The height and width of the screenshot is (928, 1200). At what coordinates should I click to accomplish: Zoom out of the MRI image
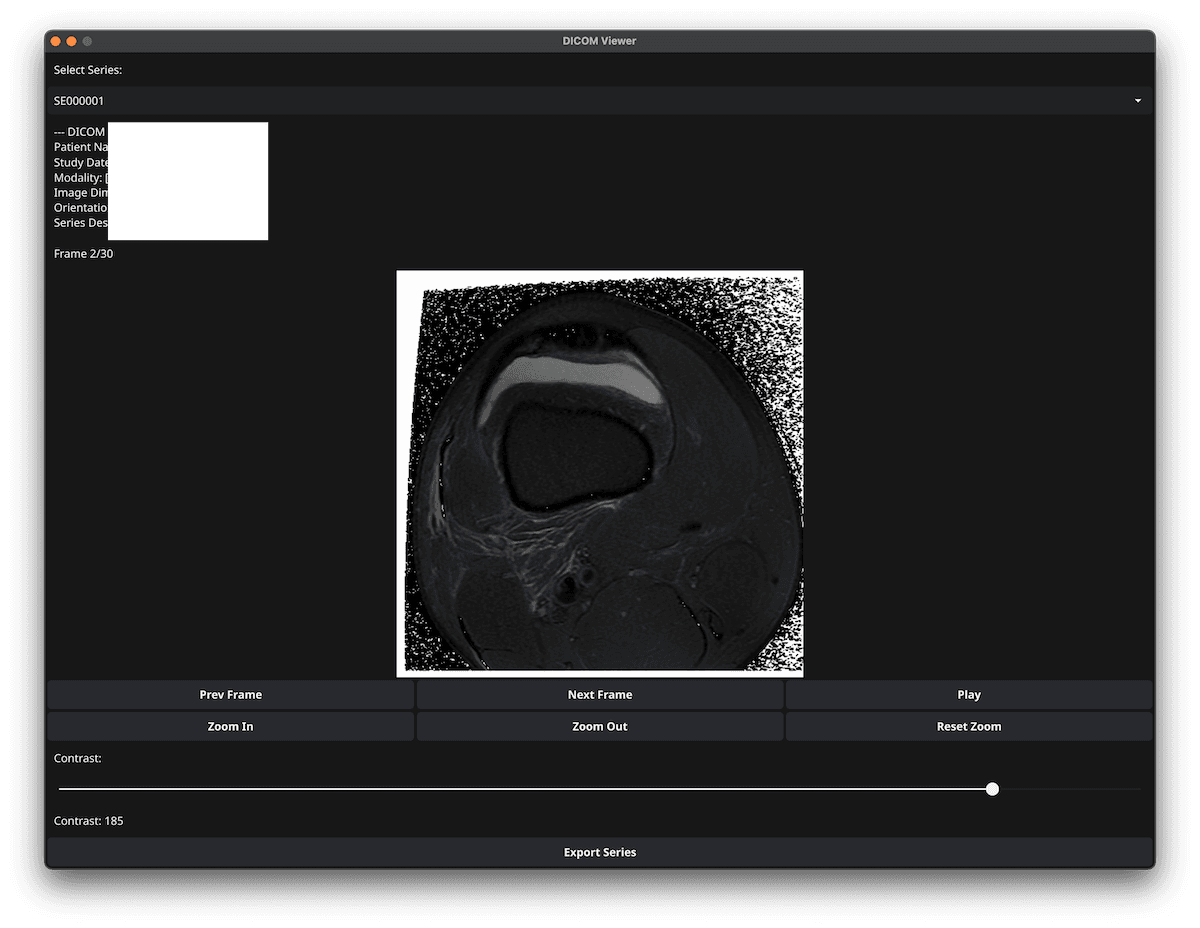pyautogui.click(x=599, y=726)
